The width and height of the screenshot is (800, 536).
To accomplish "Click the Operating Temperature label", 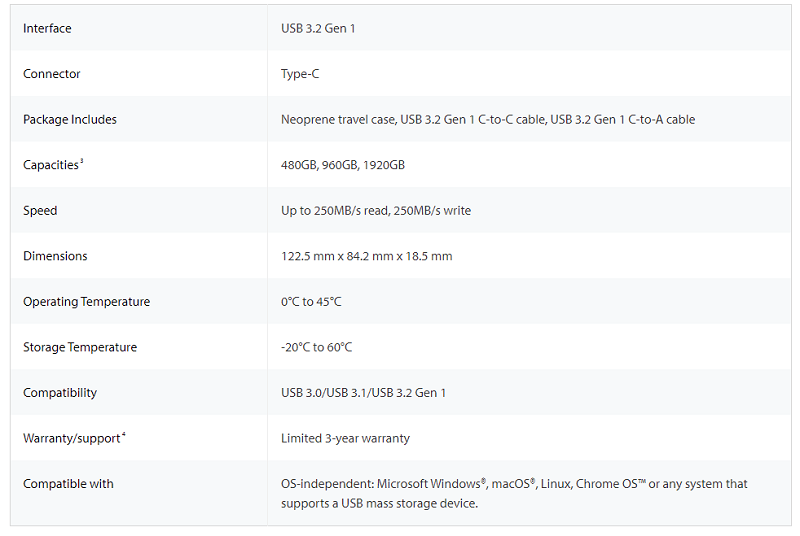I will click(86, 301).
